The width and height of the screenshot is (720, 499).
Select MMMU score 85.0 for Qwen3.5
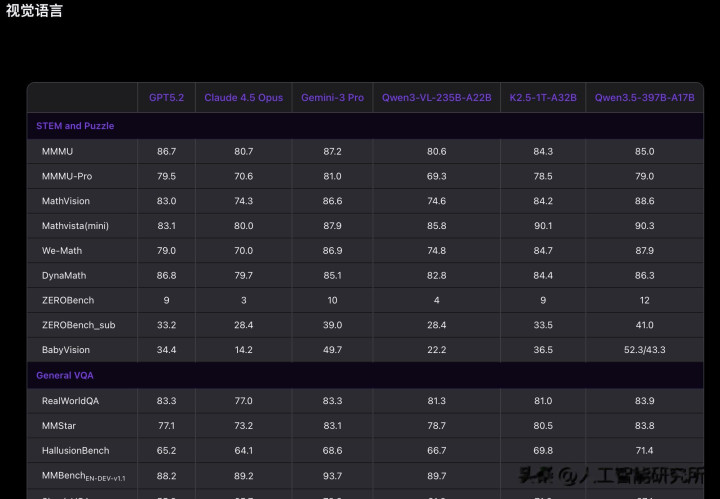tap(645, 151)
